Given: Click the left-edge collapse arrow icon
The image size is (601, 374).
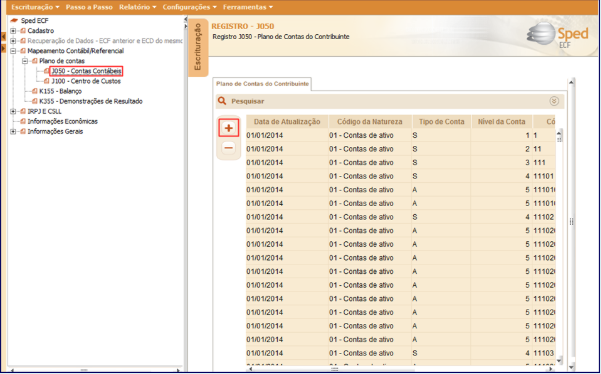Looking at the screenshot, I should (3, 37).
